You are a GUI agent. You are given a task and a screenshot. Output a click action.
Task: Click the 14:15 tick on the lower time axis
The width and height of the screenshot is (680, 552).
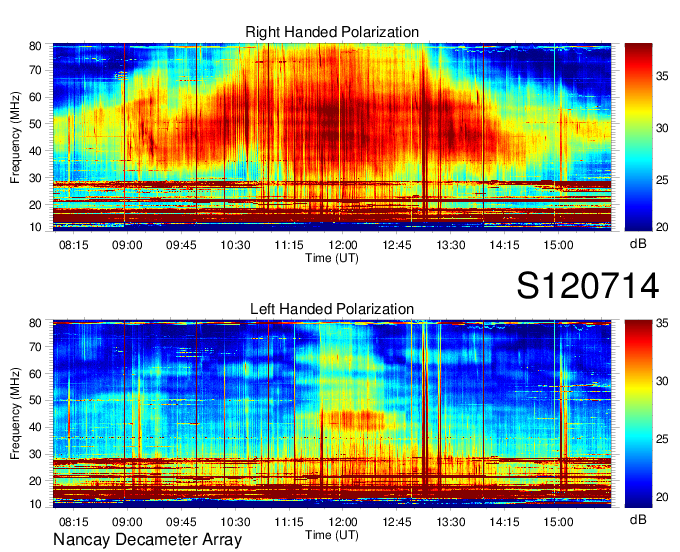(x=505, y=522)
